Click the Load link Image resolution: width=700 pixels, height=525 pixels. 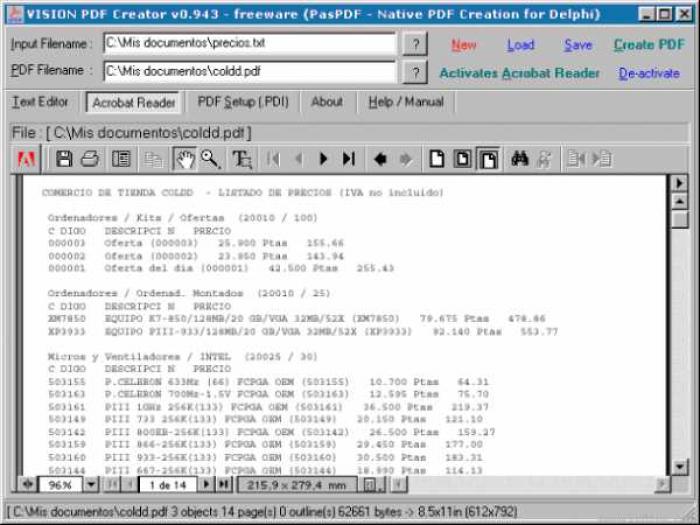click(x=521, y=45)
